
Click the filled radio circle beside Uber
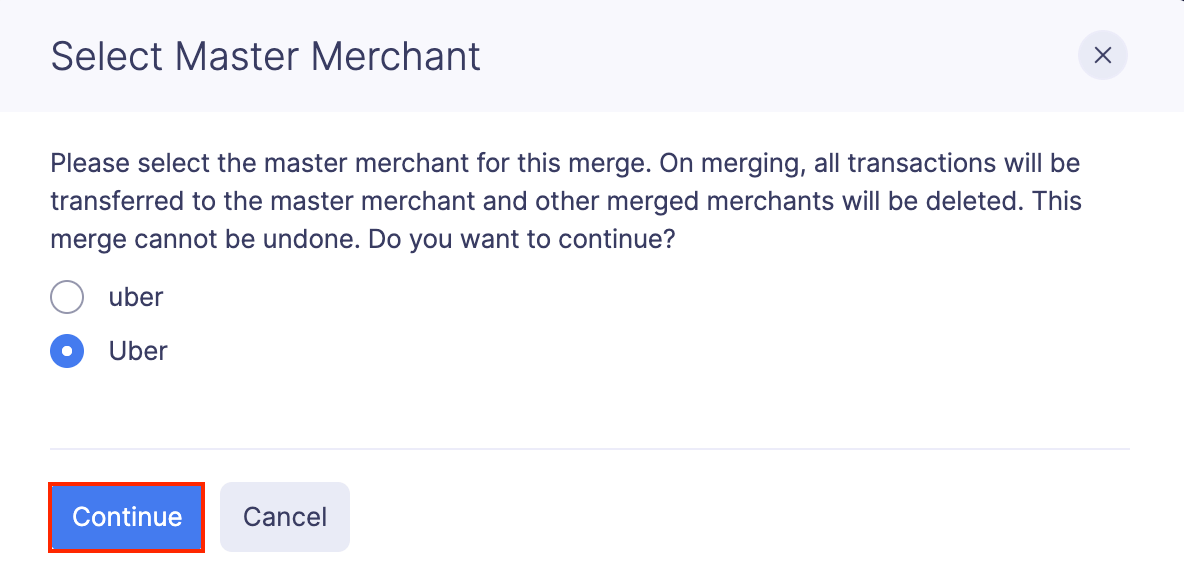(x=66, y=351)
